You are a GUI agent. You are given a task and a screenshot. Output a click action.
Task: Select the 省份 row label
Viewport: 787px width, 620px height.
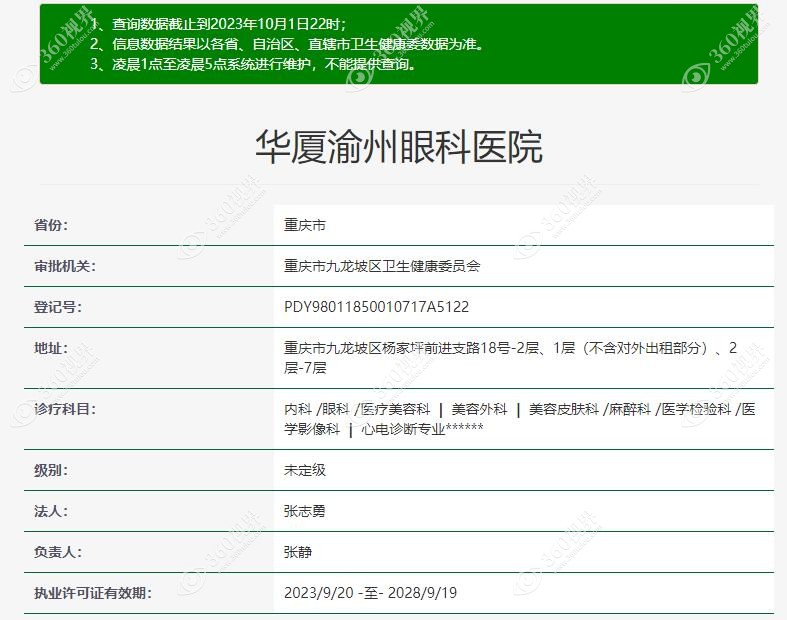point(51,225)
